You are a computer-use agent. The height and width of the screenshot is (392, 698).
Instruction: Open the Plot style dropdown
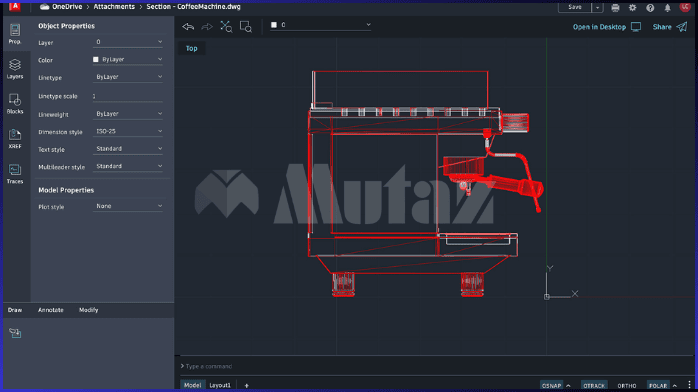128,206
